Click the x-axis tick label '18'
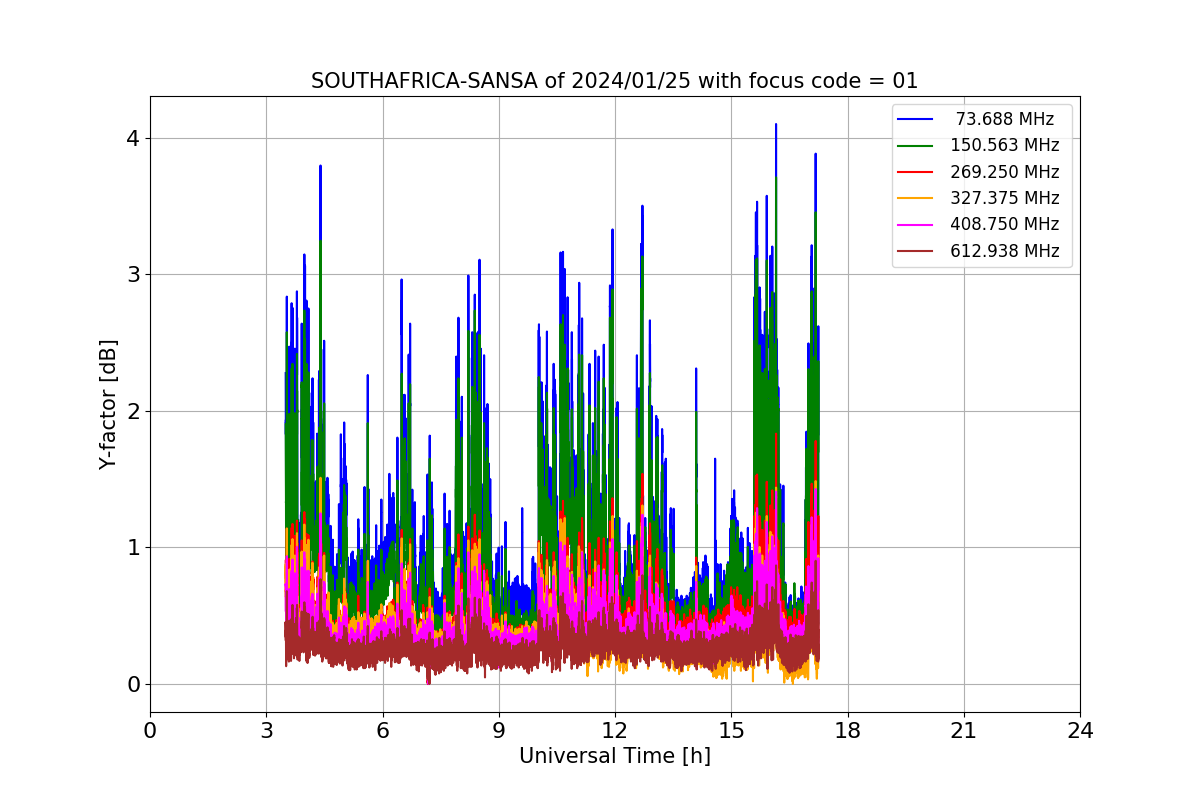1200x800 pixels. tap(848, 731)
